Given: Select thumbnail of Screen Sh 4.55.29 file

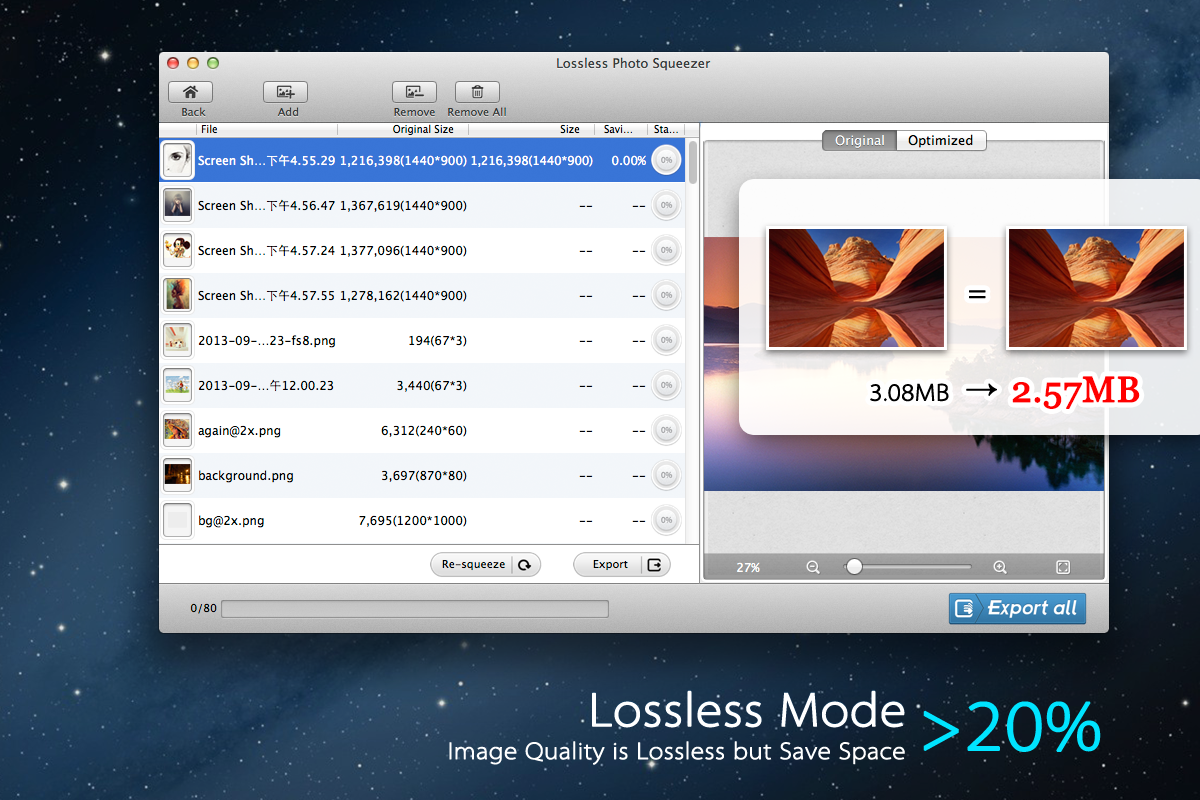Looking at the screenshot, I should [177, 160].
